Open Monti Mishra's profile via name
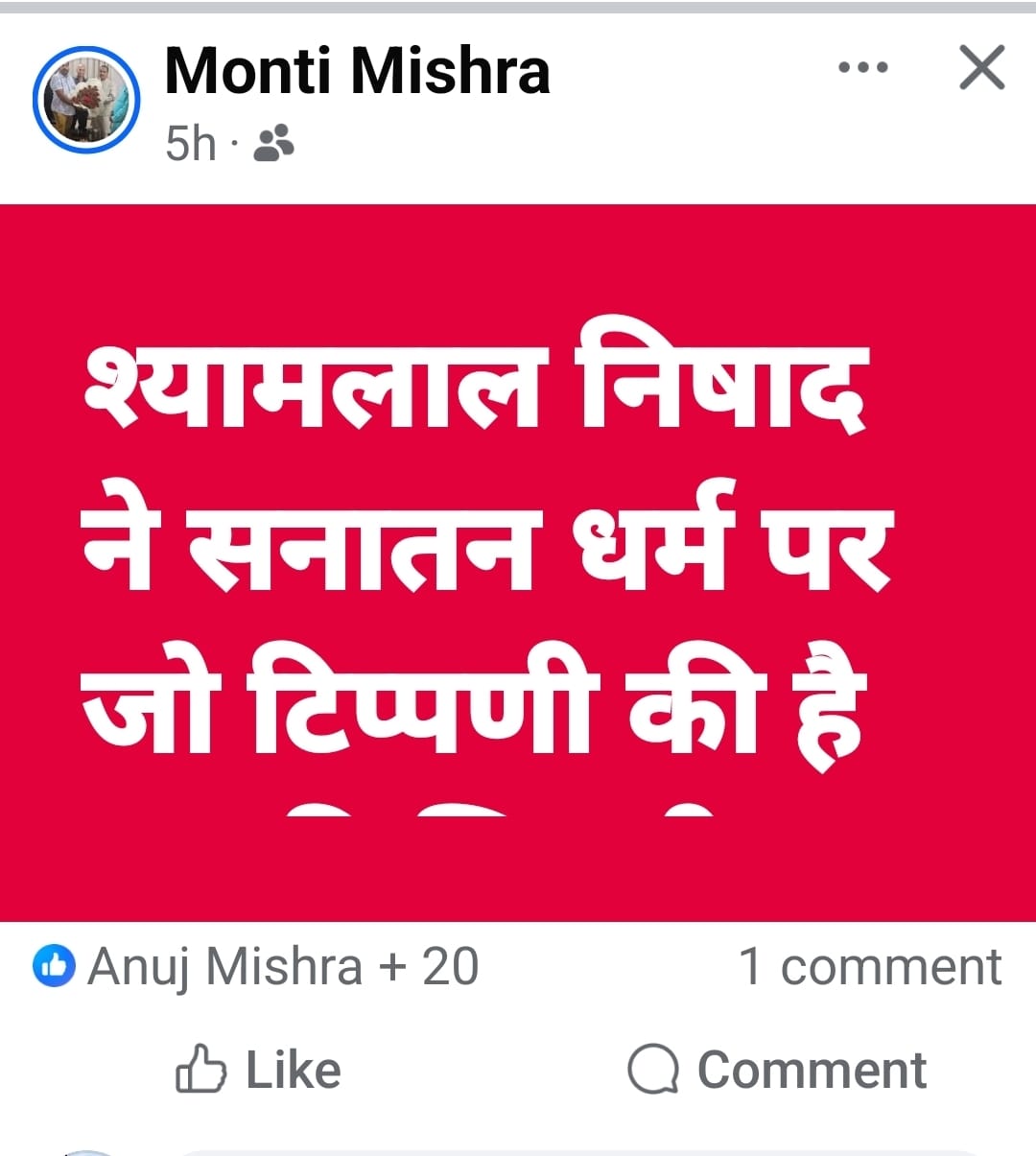The width and height of the screenshot is (1036, 1156). click(x=357, y=71)
